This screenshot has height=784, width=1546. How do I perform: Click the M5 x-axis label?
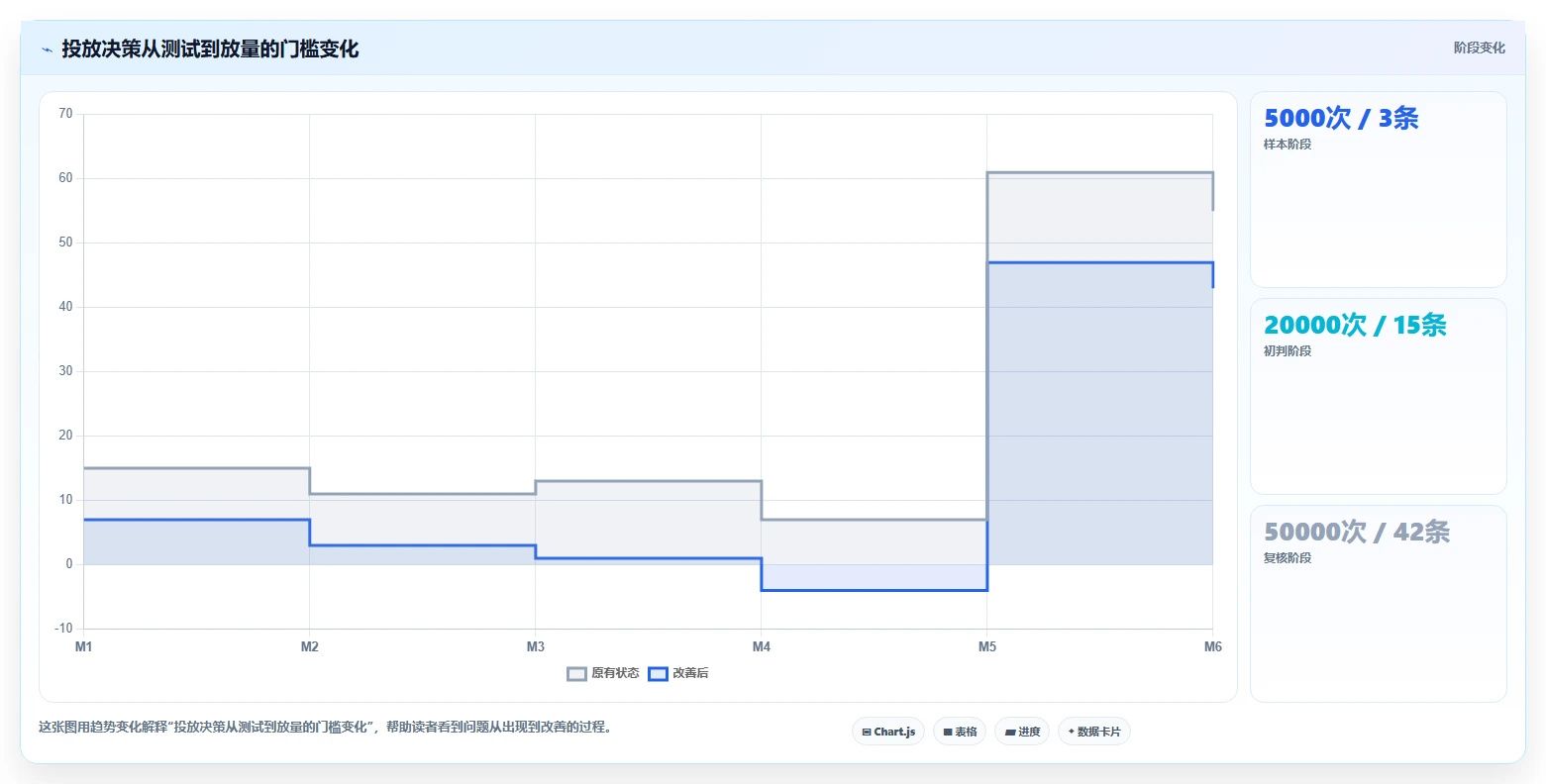987,647
